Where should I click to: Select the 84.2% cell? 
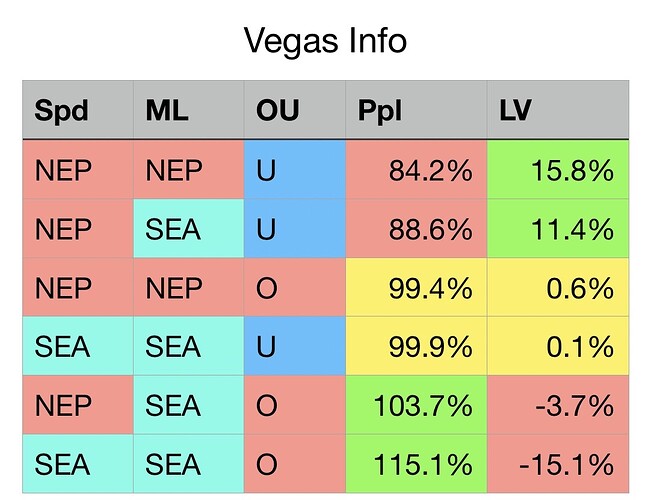click(416, 169)
